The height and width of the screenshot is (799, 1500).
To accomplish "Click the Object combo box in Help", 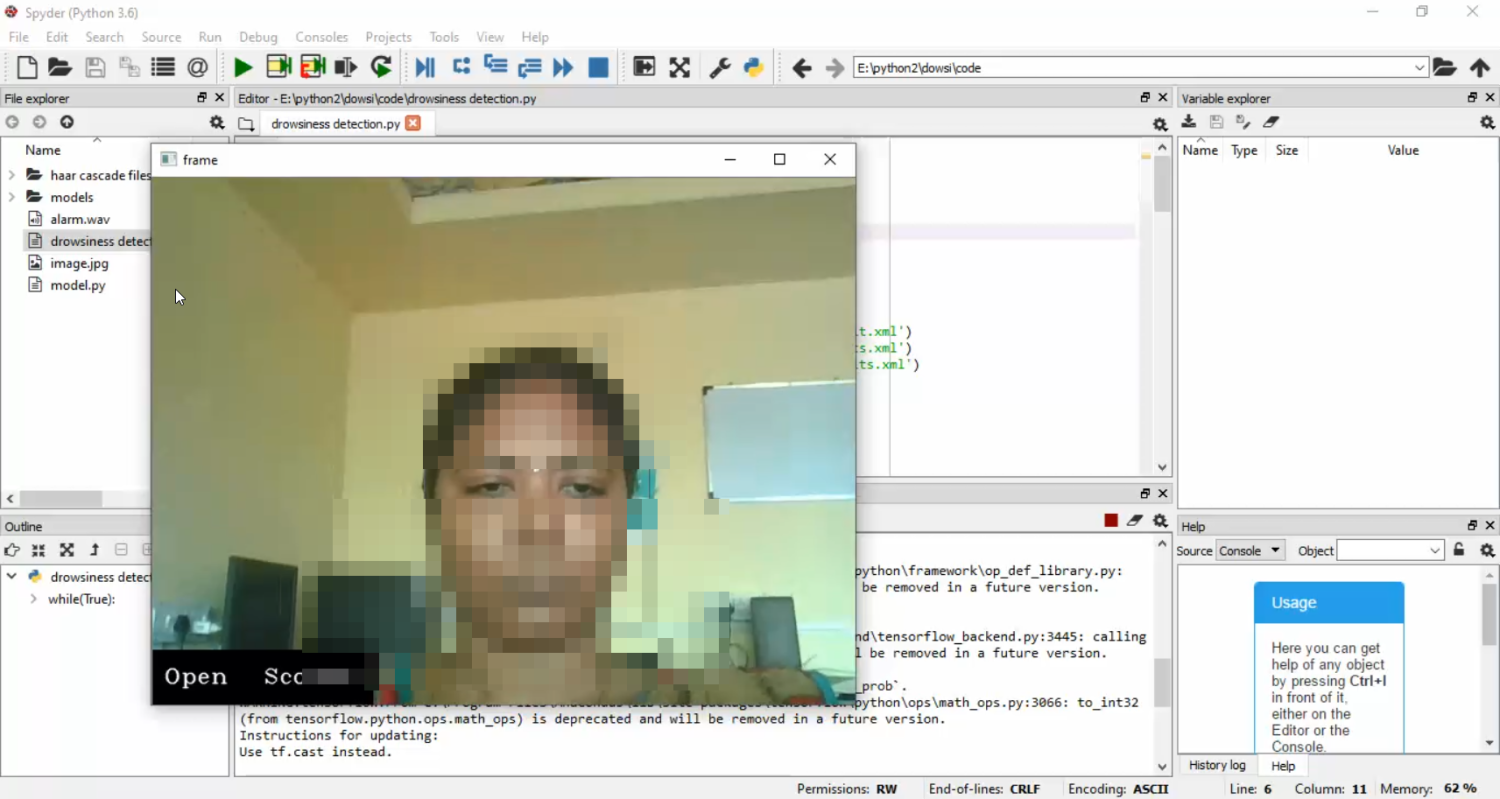I will [x=1391, y=550].
